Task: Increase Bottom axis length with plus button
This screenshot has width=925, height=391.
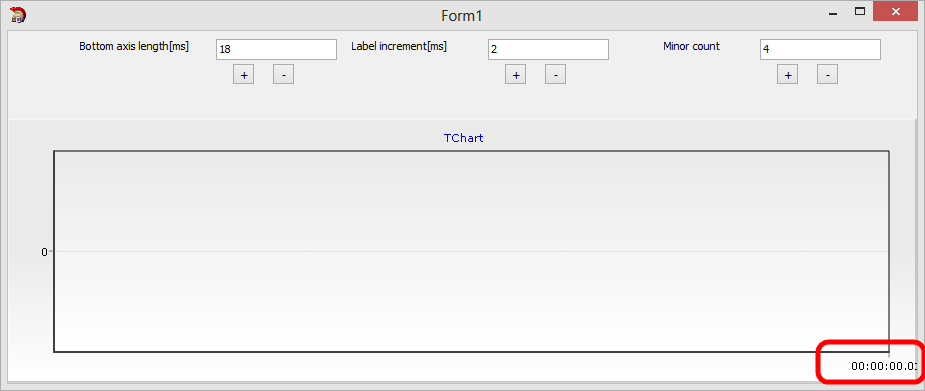Action: coord(244,74)
